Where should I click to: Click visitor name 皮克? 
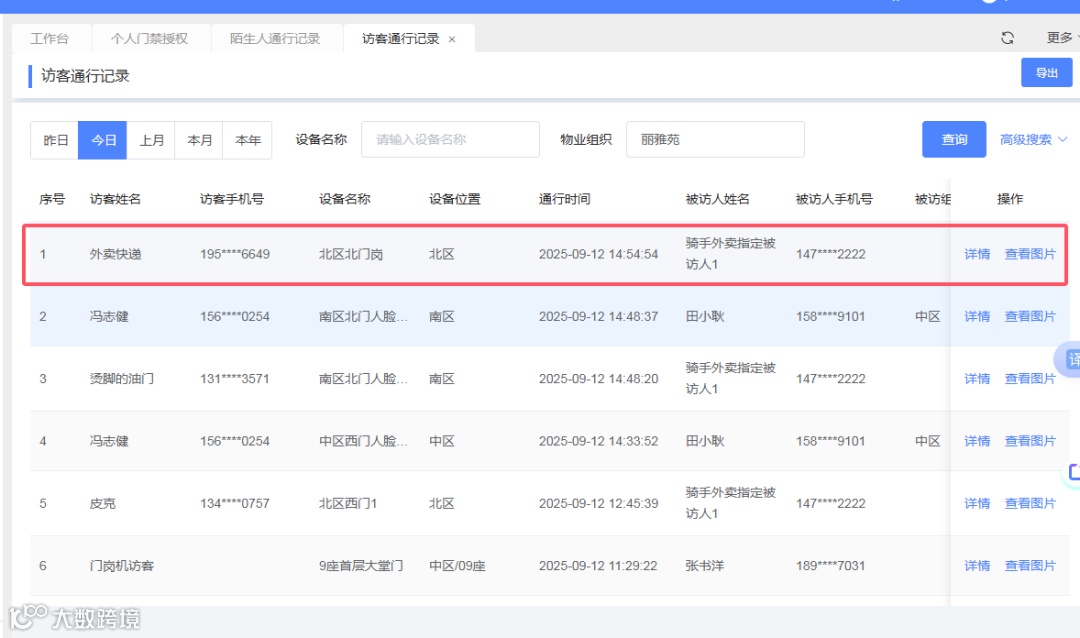[x=103, y=504]
